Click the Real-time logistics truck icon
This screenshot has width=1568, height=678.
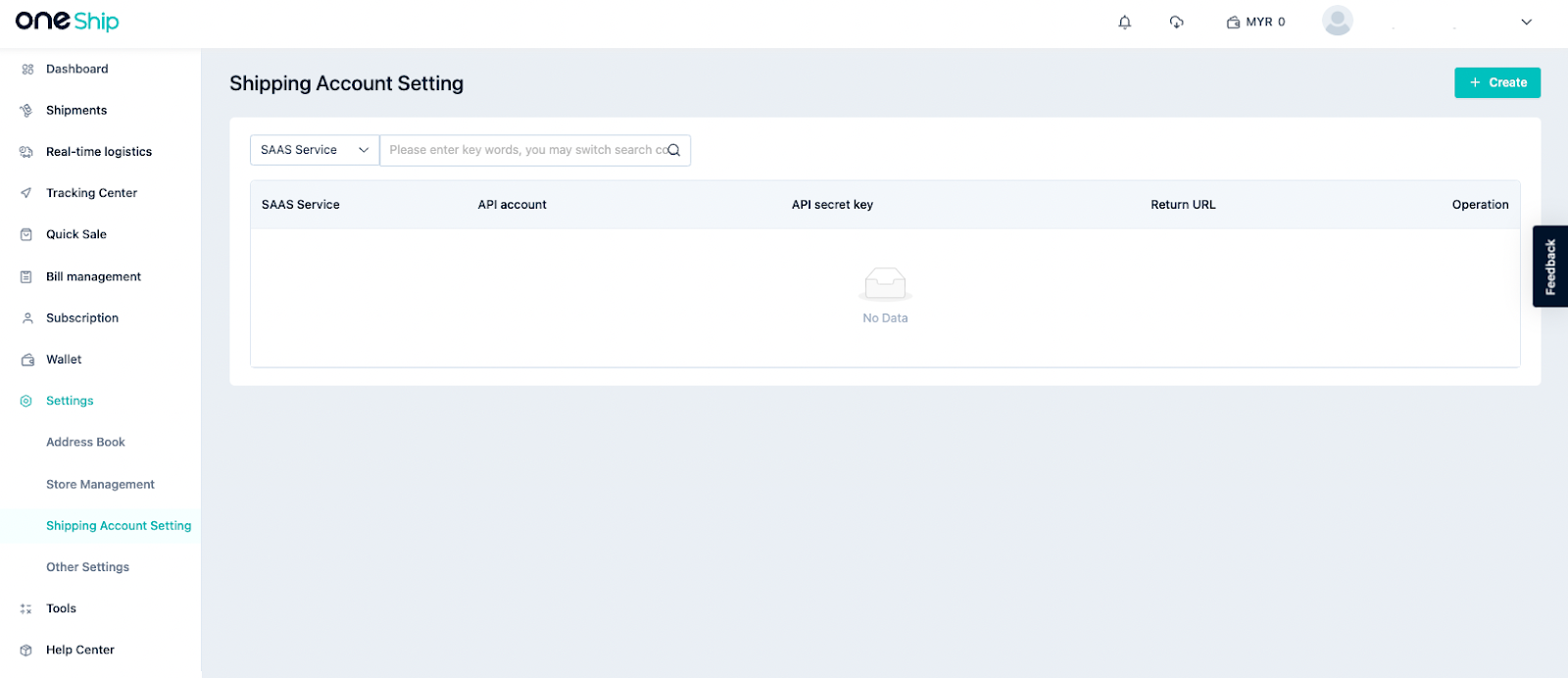click(26, 152)
